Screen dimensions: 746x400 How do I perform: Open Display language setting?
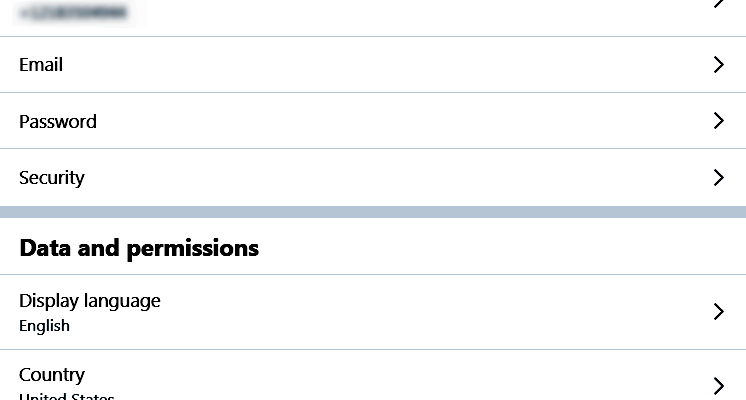pos(372,311)
